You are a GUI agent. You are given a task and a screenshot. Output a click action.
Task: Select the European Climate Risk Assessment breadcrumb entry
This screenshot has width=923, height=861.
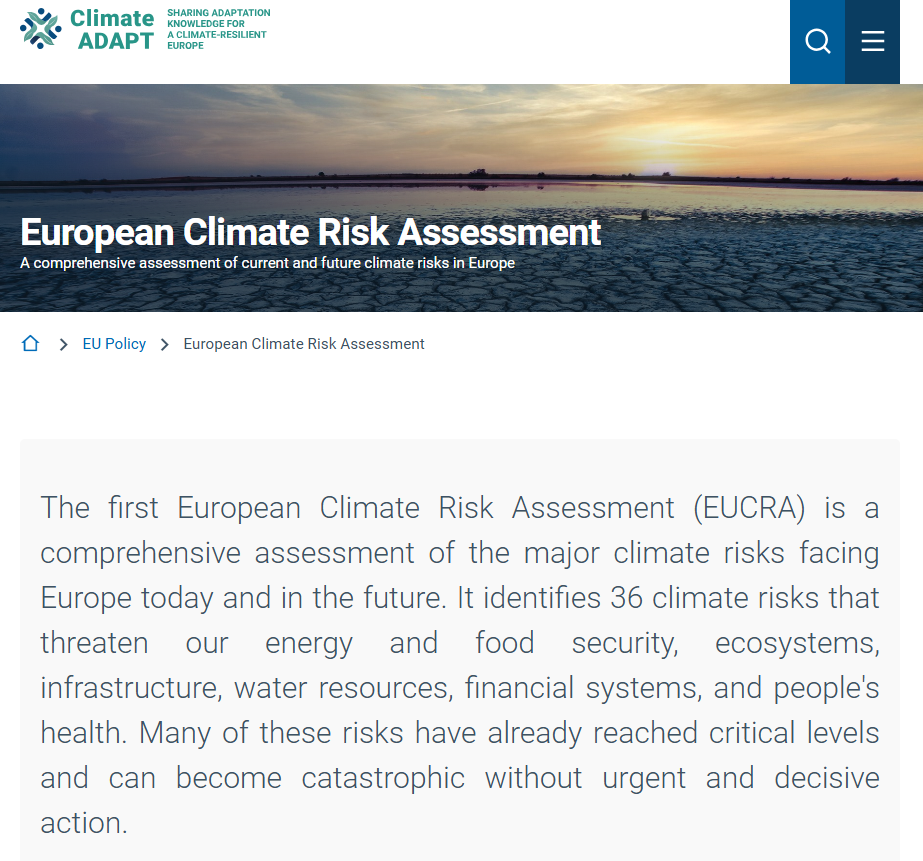click(303, 343)
